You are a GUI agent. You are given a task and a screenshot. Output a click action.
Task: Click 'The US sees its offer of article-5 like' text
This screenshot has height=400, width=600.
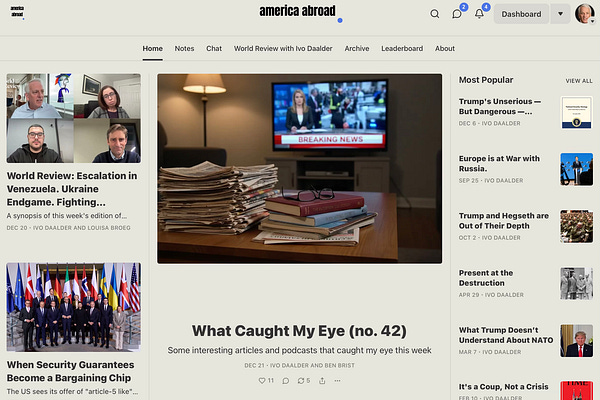coord(72,392)
